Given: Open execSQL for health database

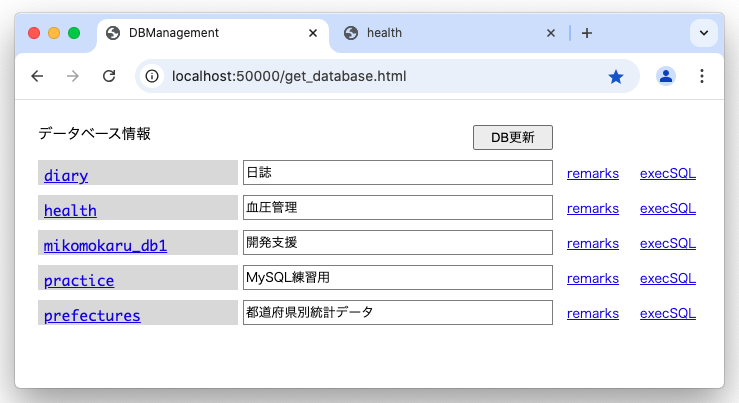Looking at the screenshot, I should point(667,208).
